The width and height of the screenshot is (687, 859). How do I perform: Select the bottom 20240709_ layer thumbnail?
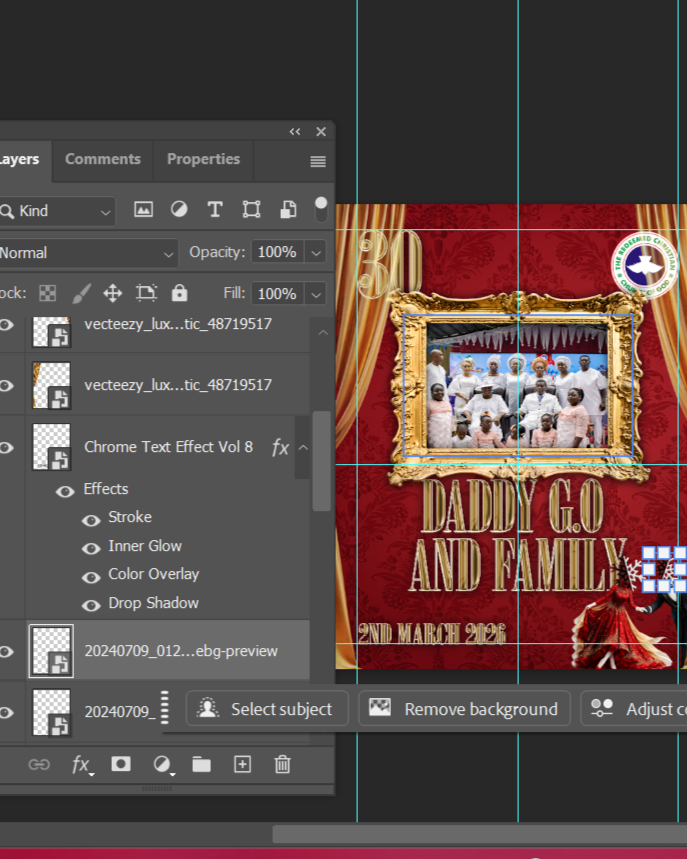coord(51,712)
